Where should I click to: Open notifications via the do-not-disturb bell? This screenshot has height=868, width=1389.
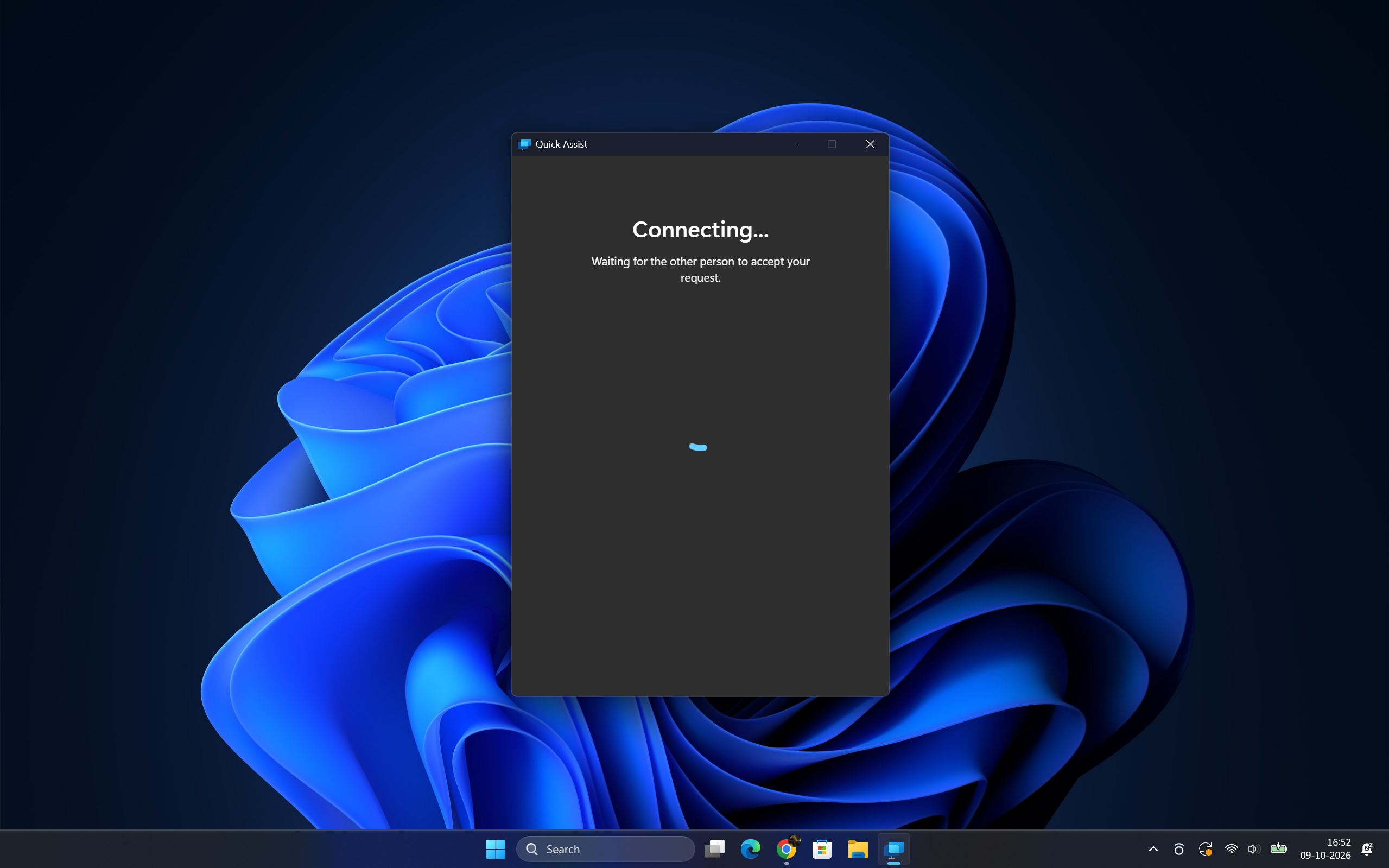(x=1367, y=848)
